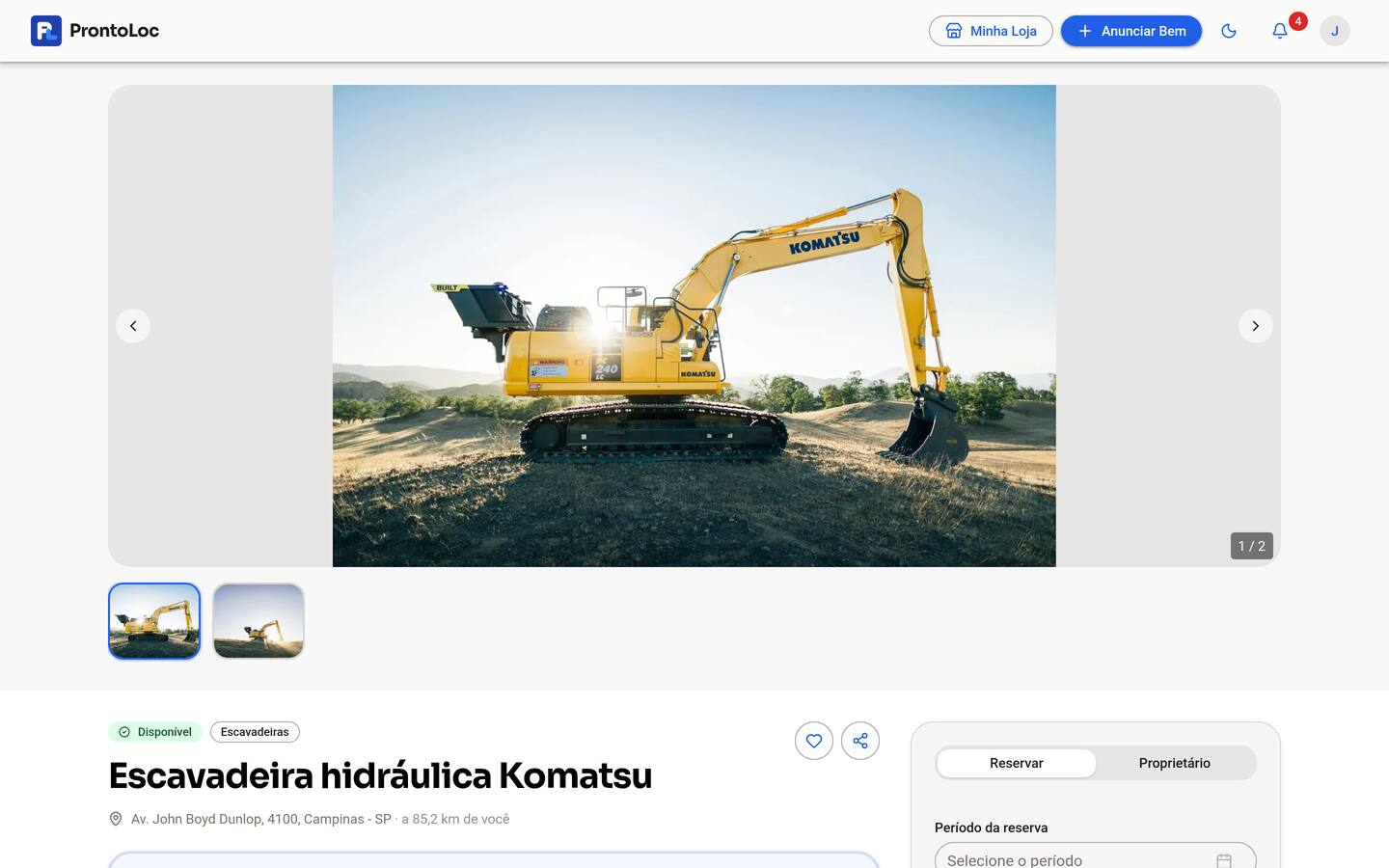Advance to the next gallery image

[1256, 326]
